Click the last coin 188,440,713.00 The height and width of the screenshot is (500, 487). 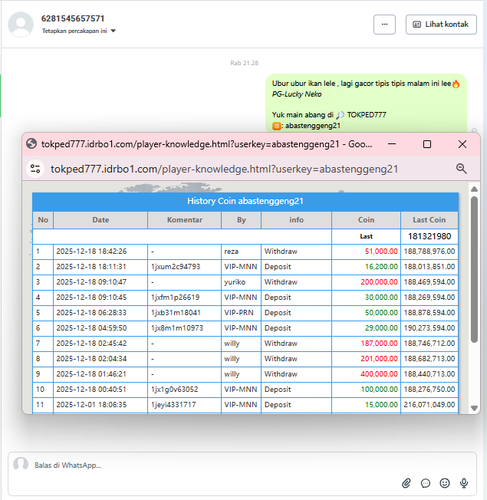tap(429, 374)
